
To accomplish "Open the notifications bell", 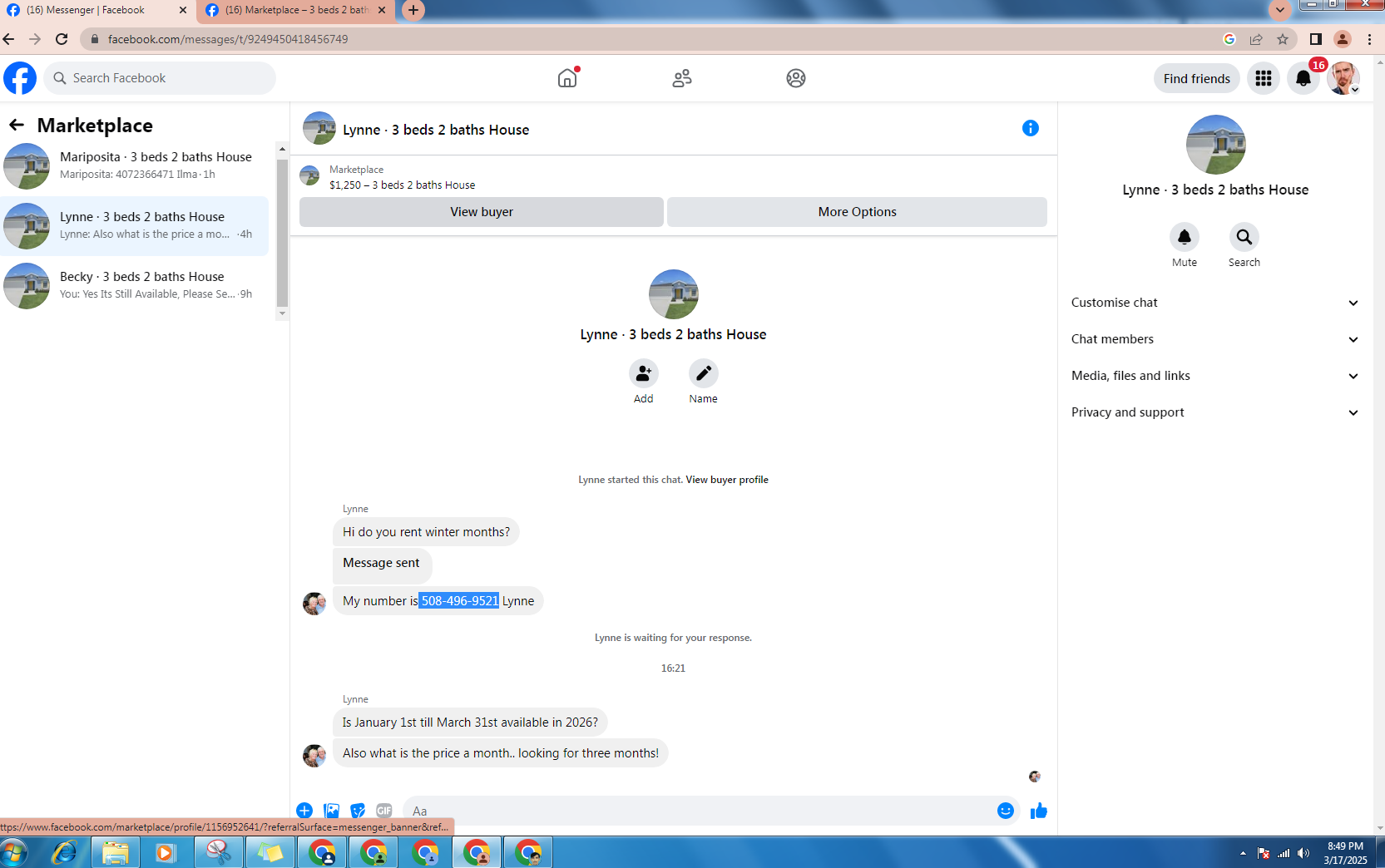I will point(1303,78).
